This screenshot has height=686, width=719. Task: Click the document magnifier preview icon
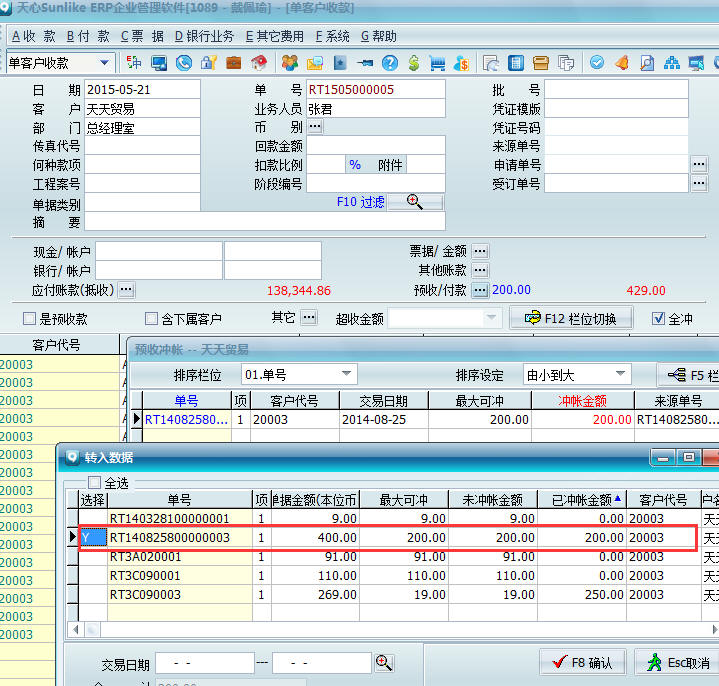click(x=647, y=63)
